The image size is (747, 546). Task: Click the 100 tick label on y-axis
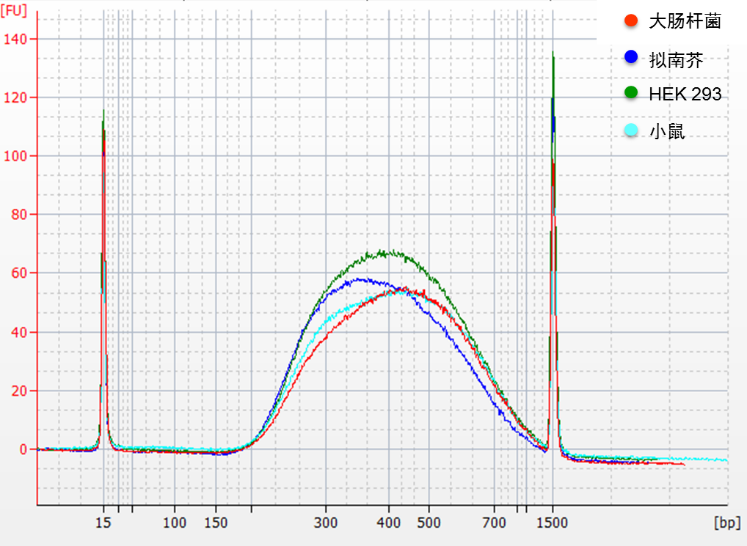(x=17, y=156)
